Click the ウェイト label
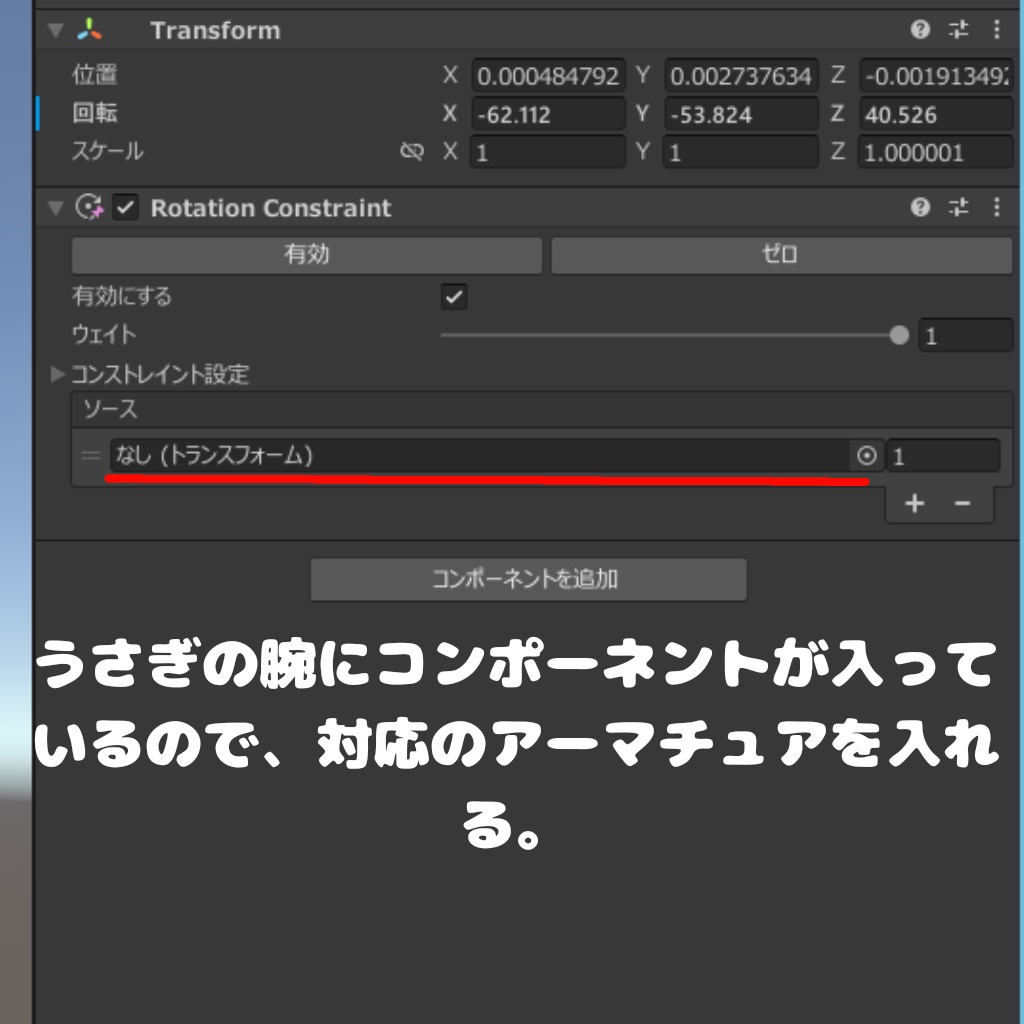This screenshot has width=1024, height=1024. pos(104,334)
